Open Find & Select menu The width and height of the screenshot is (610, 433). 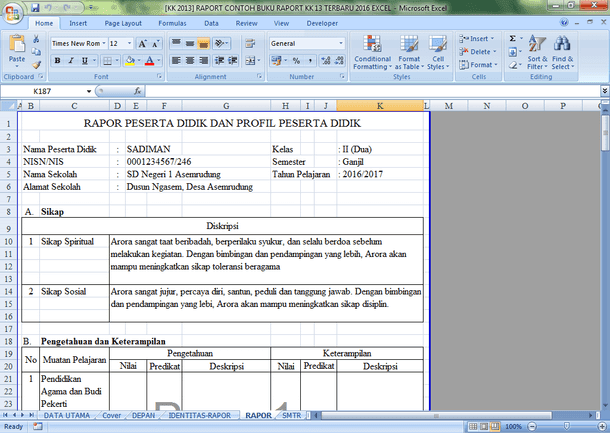pos(563,52)
